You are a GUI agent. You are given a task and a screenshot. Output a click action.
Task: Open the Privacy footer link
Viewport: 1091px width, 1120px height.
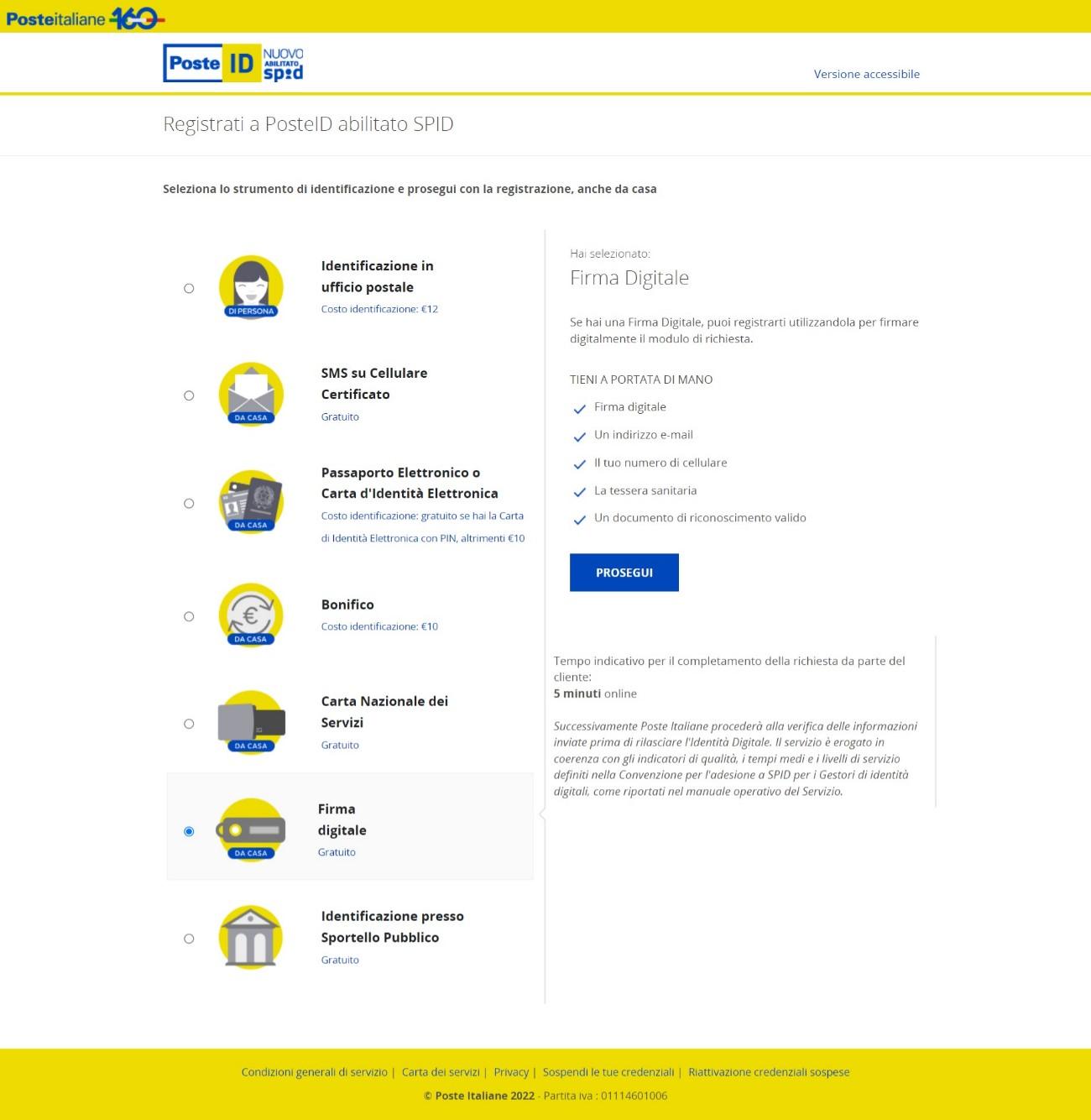(x=511, y=1072)
